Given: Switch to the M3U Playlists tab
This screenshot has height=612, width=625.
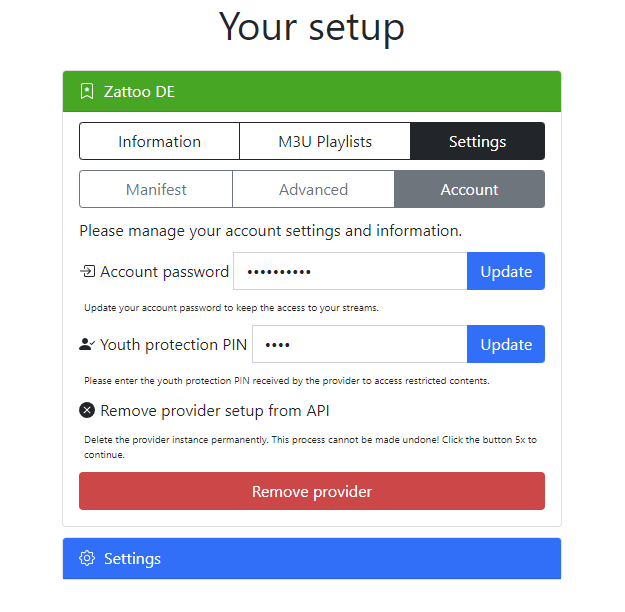Looking at the screenshot, I should point(325,141).
